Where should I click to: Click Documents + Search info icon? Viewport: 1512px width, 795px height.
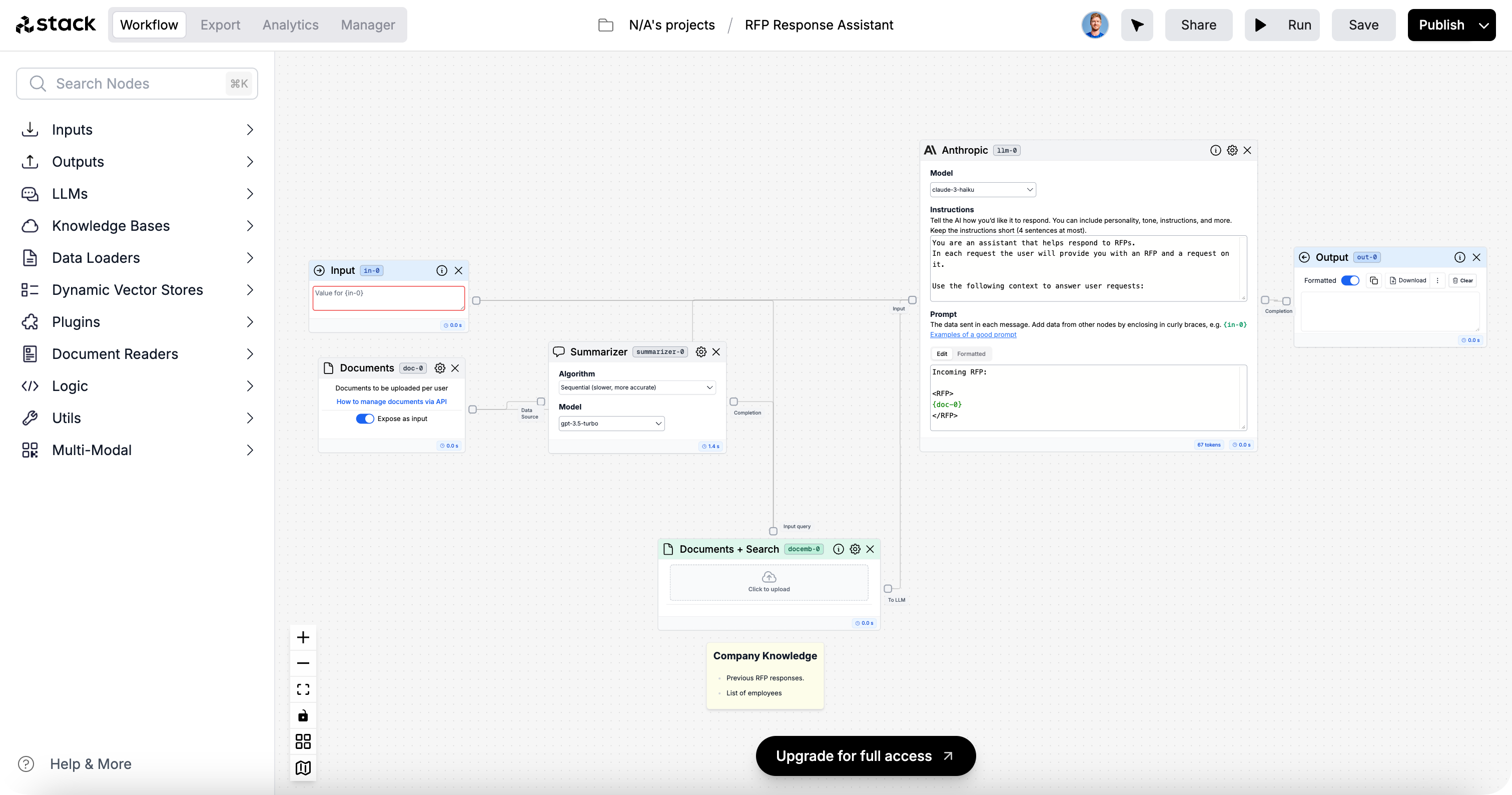point(838,549)
